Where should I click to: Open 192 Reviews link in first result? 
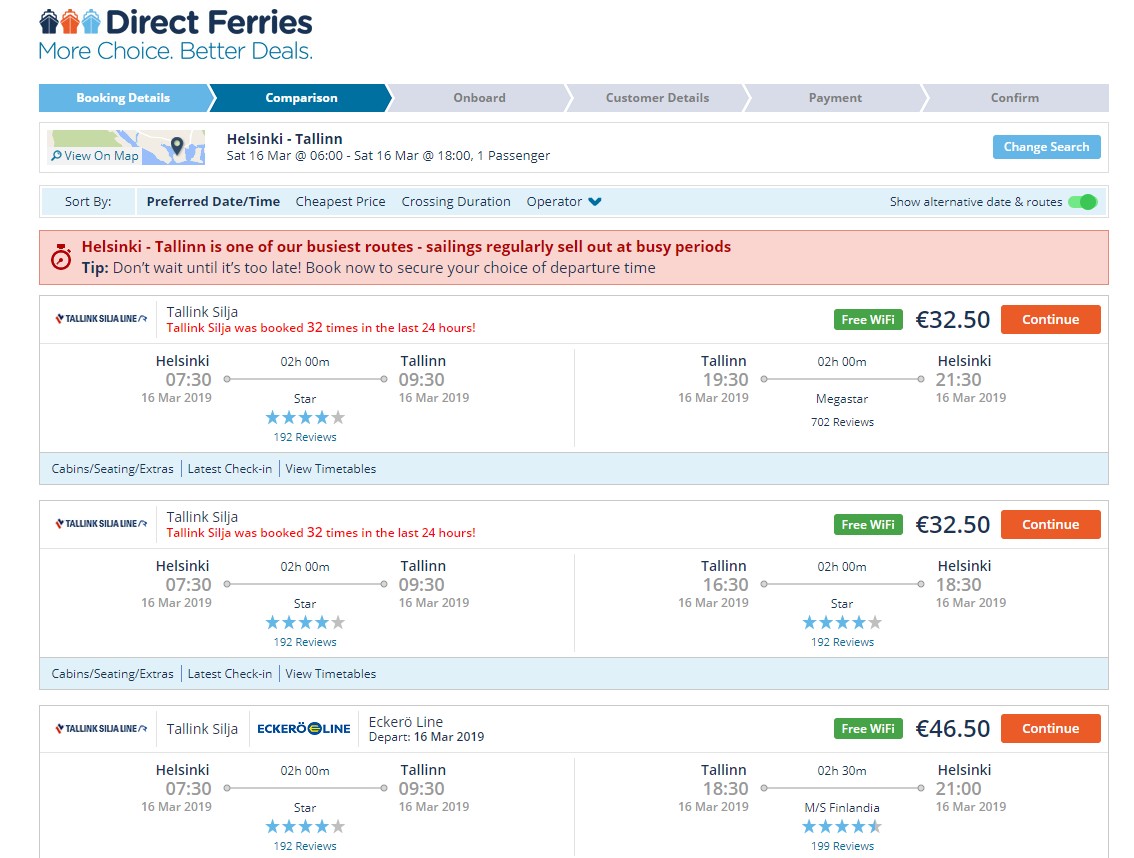pos(304,437)
